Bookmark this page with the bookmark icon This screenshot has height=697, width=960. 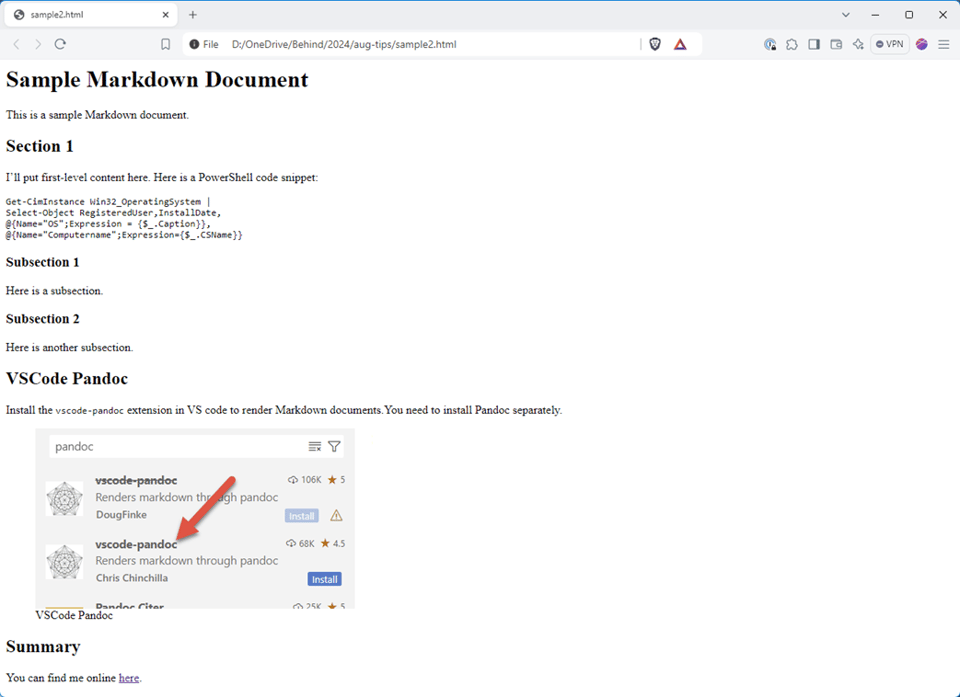click(166, 44)
